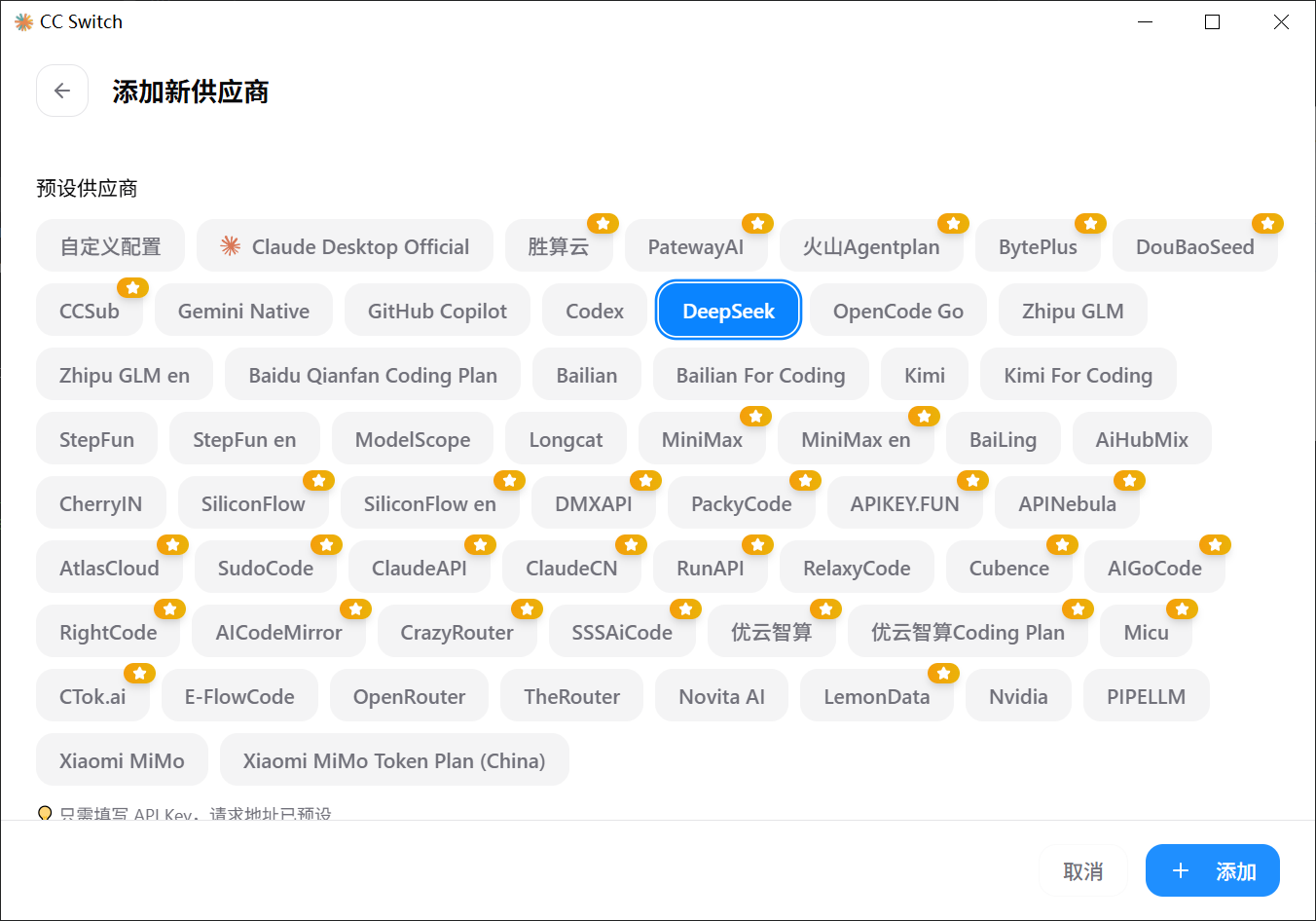Select the ModelScope preset

(x=413, y=439)
